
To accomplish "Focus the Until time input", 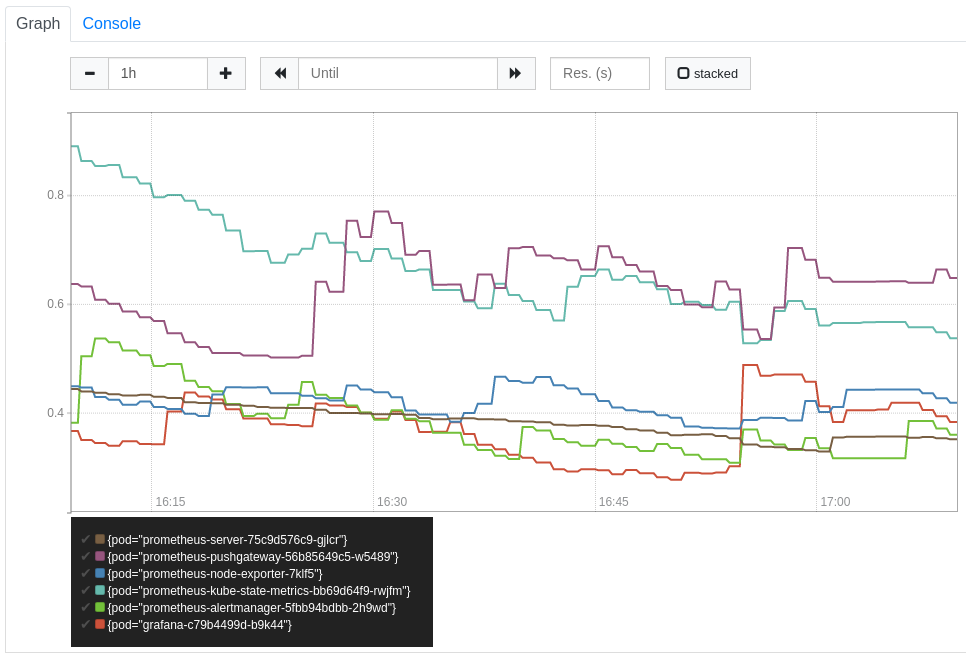I will 397,73.
